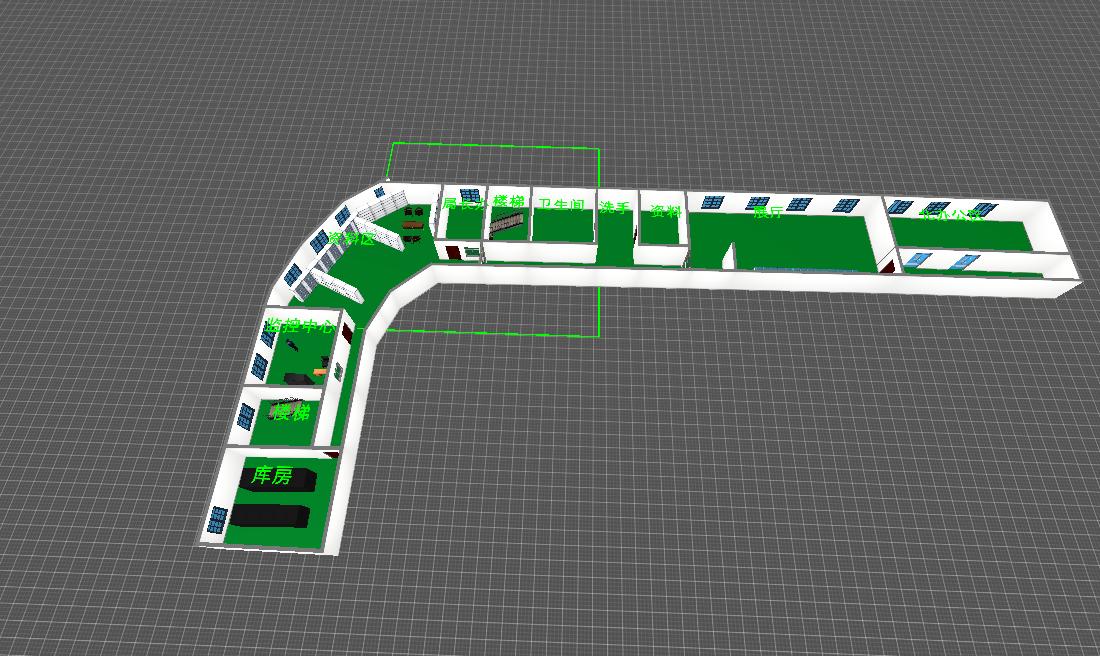Click the 资料区 area label
This screenshot has width=1100, height=656.
(x=351, y=239)
